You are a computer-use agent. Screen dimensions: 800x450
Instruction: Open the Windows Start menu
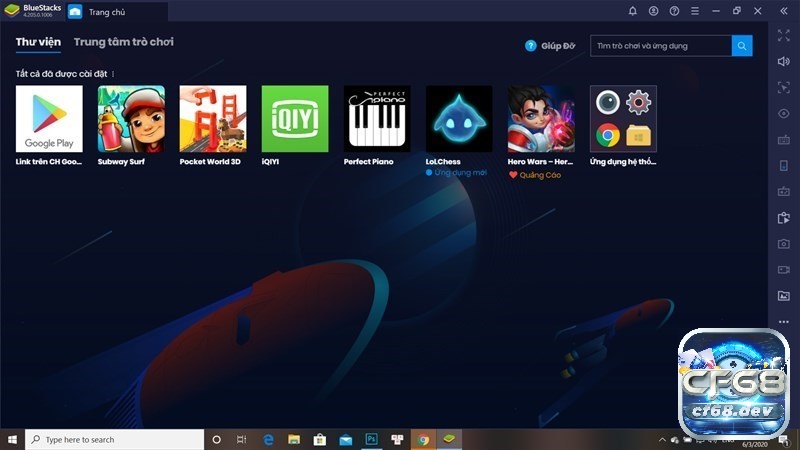tap(12, 439)
